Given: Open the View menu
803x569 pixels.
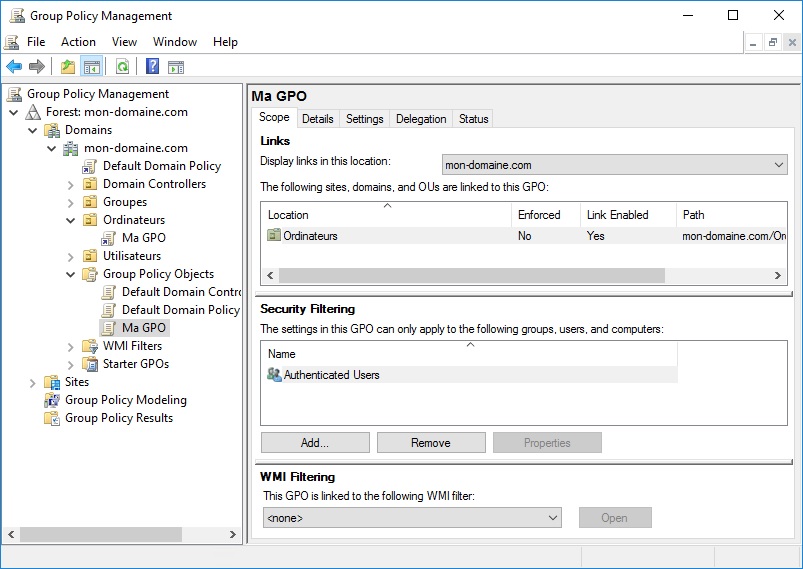Looking at the screenshot, I should 124,41.
